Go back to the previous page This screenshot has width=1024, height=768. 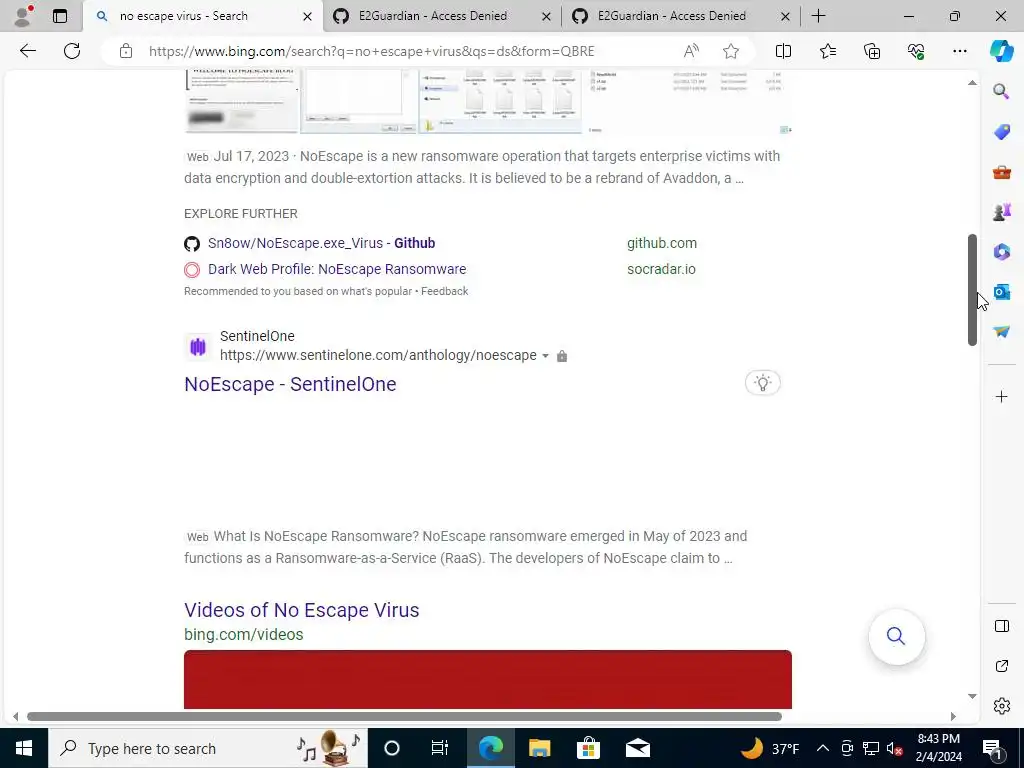point(27,51)
